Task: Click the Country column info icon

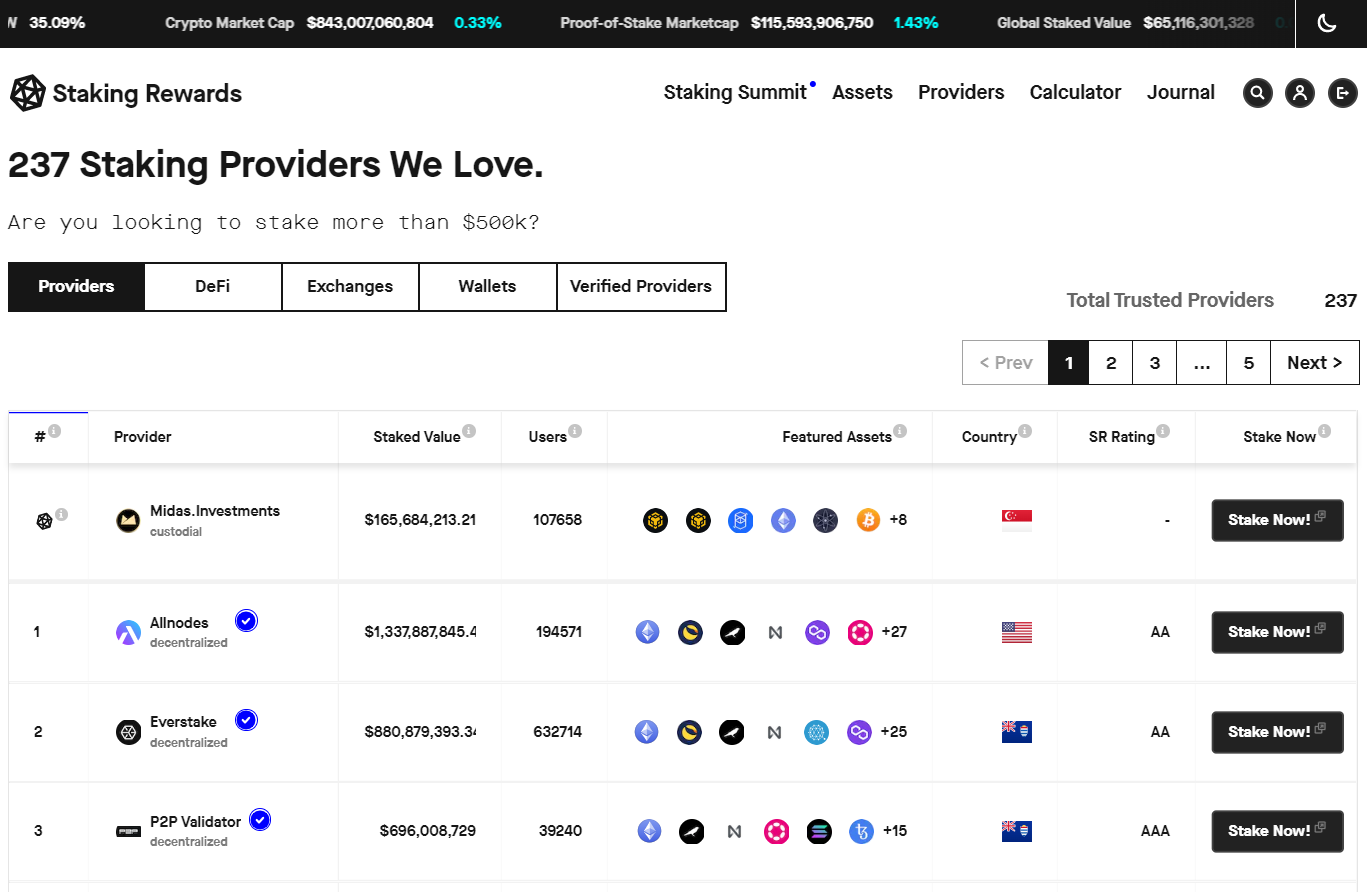Action: [x=1025, y=431]
